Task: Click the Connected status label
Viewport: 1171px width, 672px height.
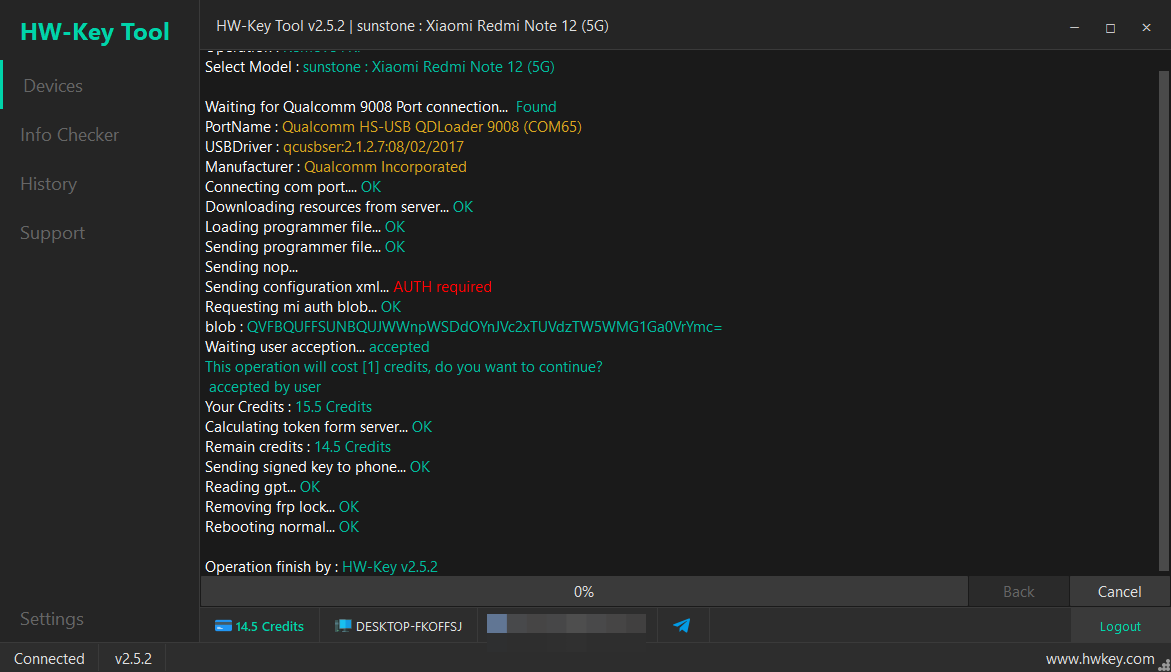Action: pyautogui.click(x=49, y=659)
